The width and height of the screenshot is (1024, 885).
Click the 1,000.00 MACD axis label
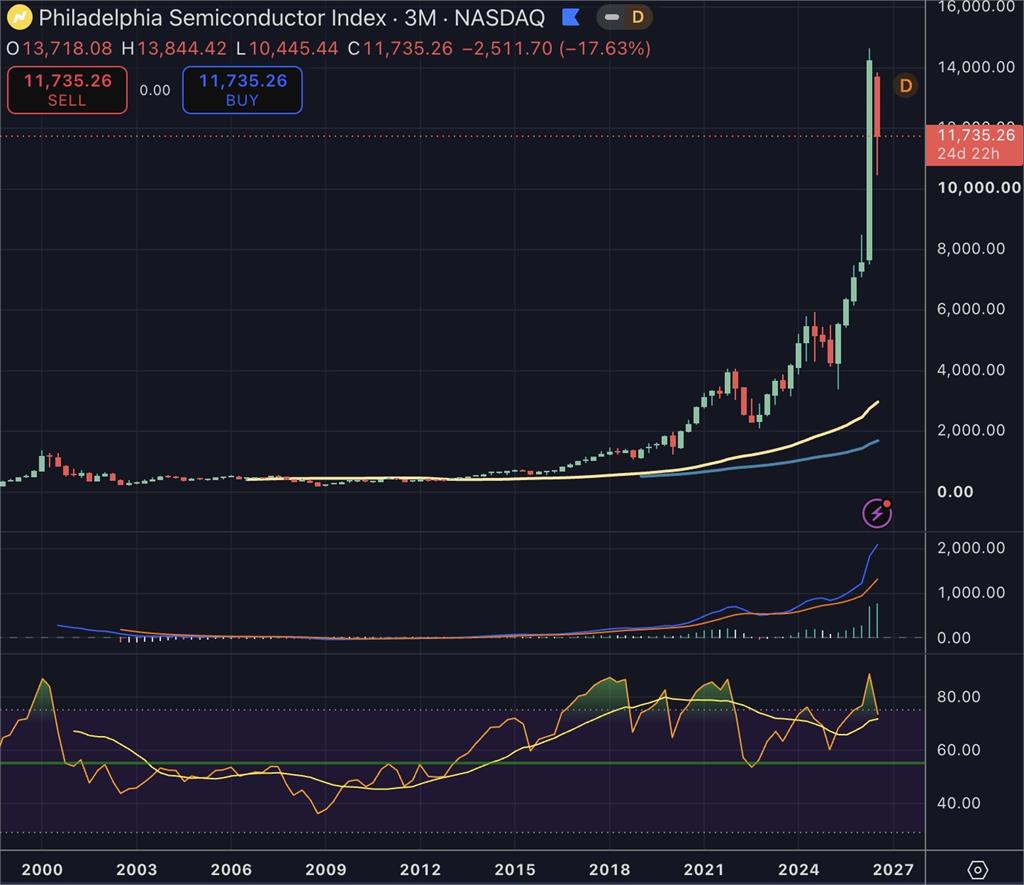tap(970, 592)
